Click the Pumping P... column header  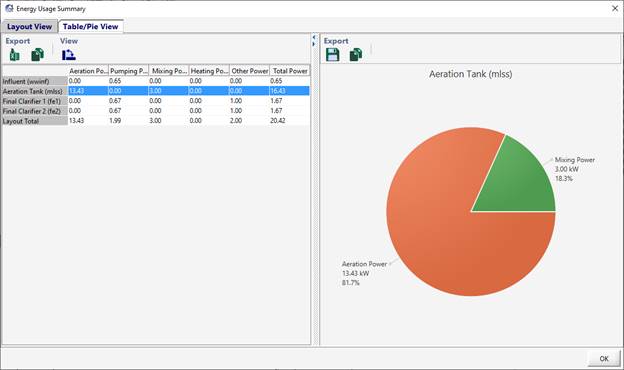(129, 71)
